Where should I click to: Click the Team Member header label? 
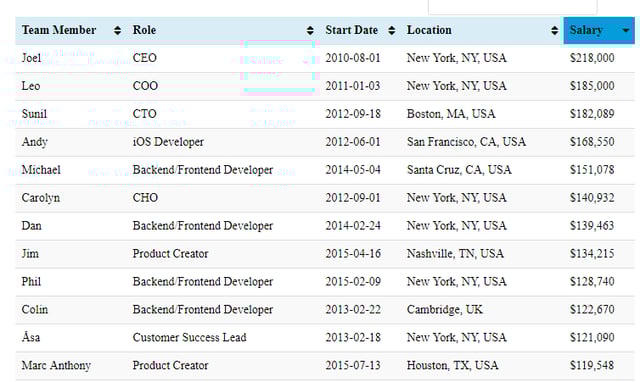[59, 30]
